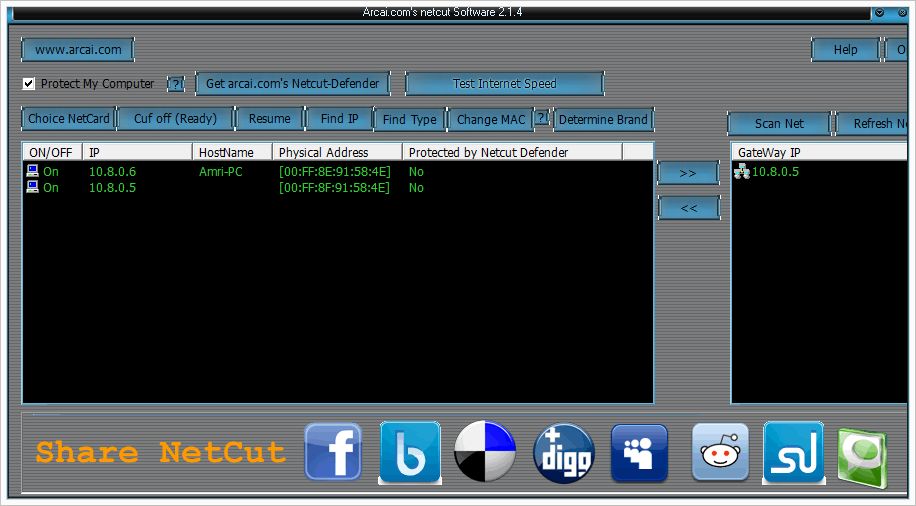Image resolution: width=916 pixels, height=506 pixels.
Task: Move host to gateway list with >> button
Action: pos(688,173)
